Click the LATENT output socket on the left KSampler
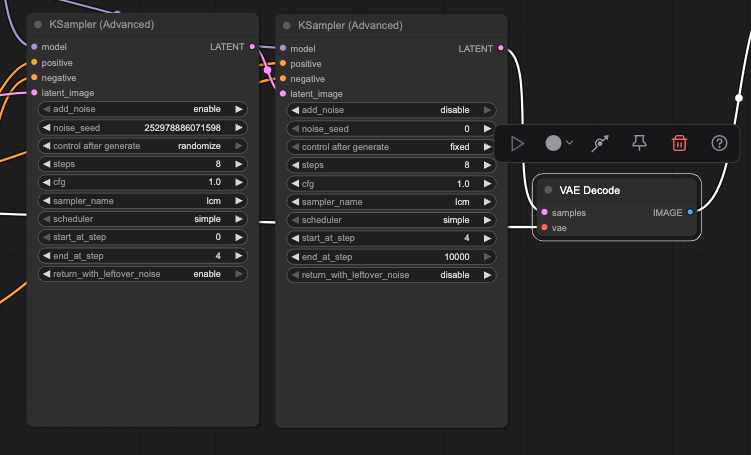This screenshot has width=751, height=455. tap(252, 46)
